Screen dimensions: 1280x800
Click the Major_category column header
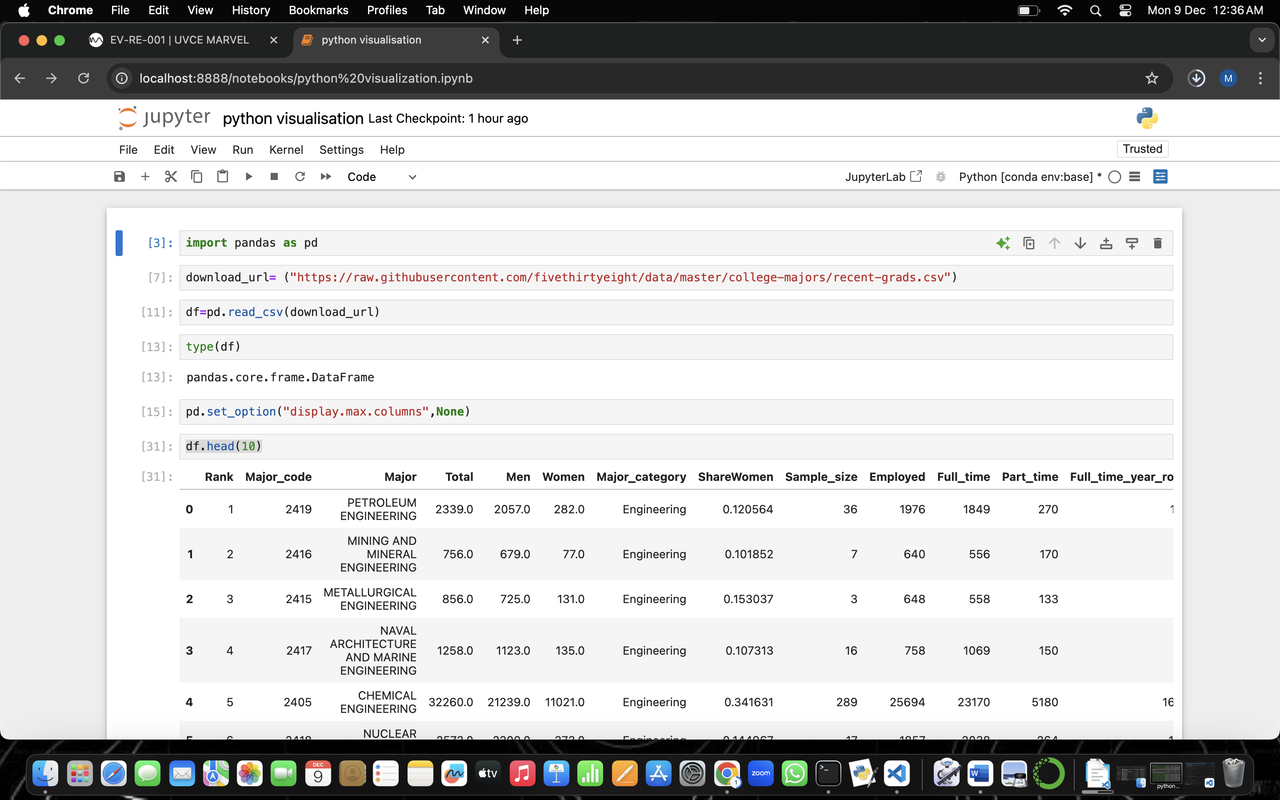click(641, 477)
